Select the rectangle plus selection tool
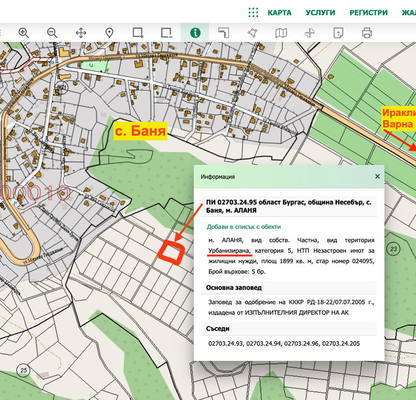 coord(138,33)
